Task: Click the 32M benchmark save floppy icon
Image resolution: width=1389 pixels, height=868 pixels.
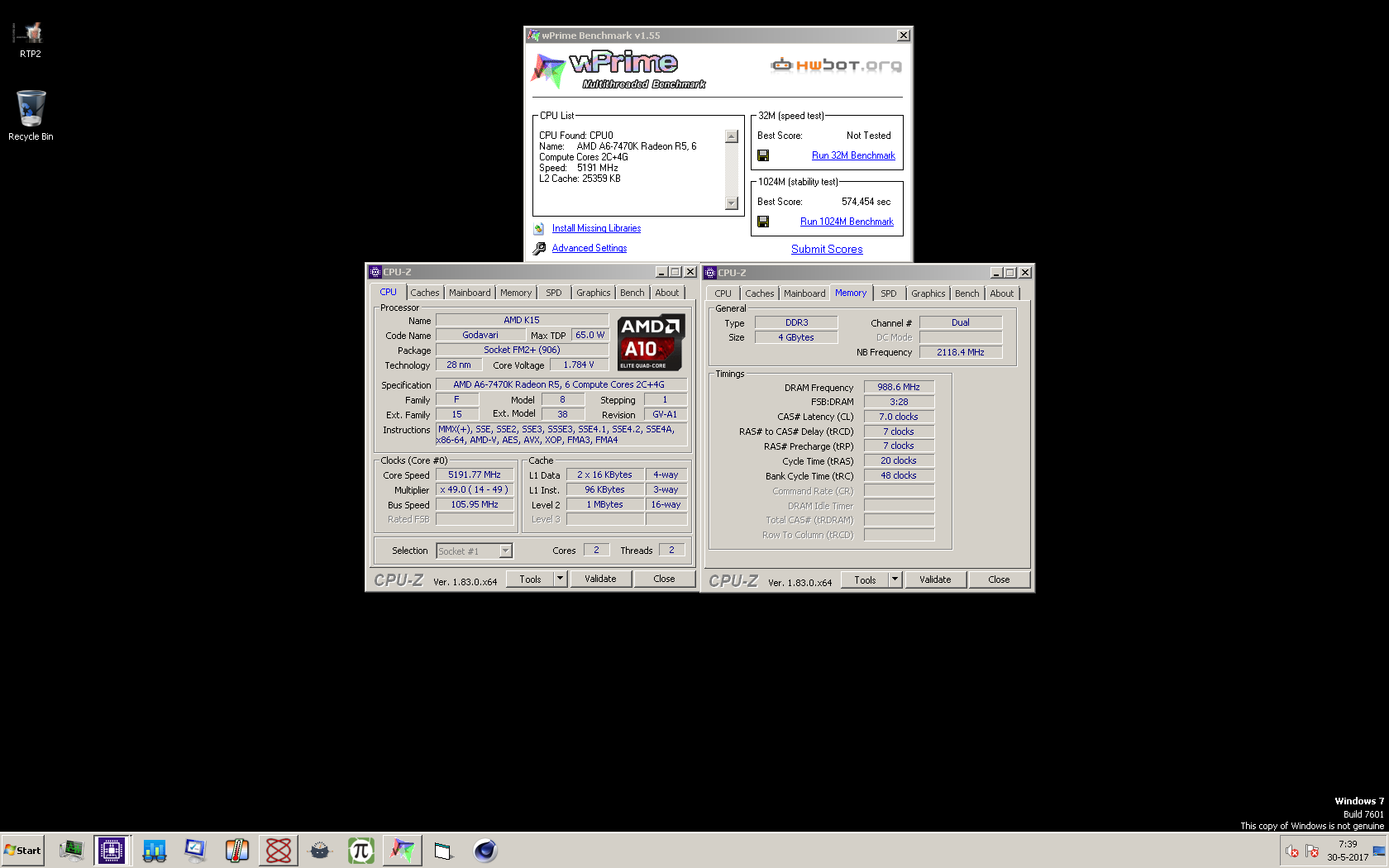Action: tap(763, 155)
